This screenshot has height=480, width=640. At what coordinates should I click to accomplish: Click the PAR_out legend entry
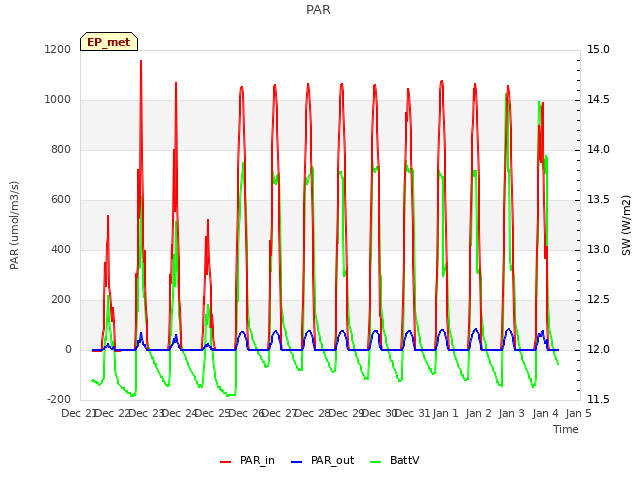pyautogui.click(x=322, y=460)
